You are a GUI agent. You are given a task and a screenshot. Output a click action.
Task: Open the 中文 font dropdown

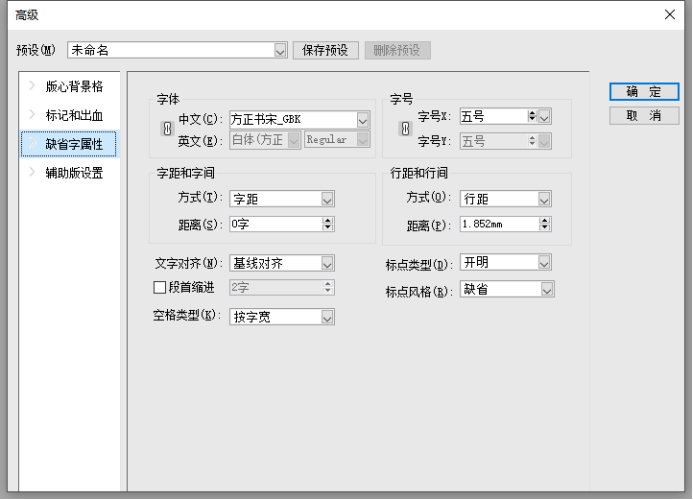click(x=362, y=119)
